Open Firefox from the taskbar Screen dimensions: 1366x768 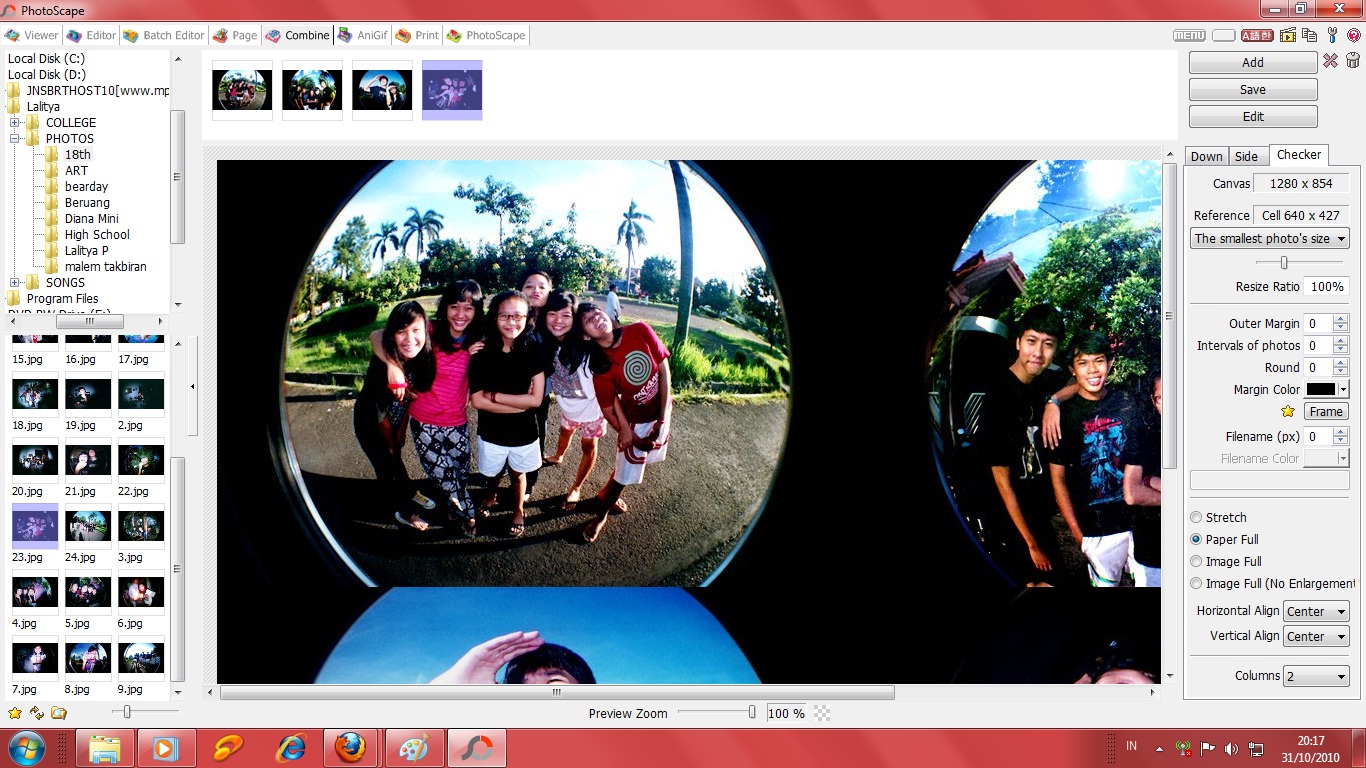point(350,748)
